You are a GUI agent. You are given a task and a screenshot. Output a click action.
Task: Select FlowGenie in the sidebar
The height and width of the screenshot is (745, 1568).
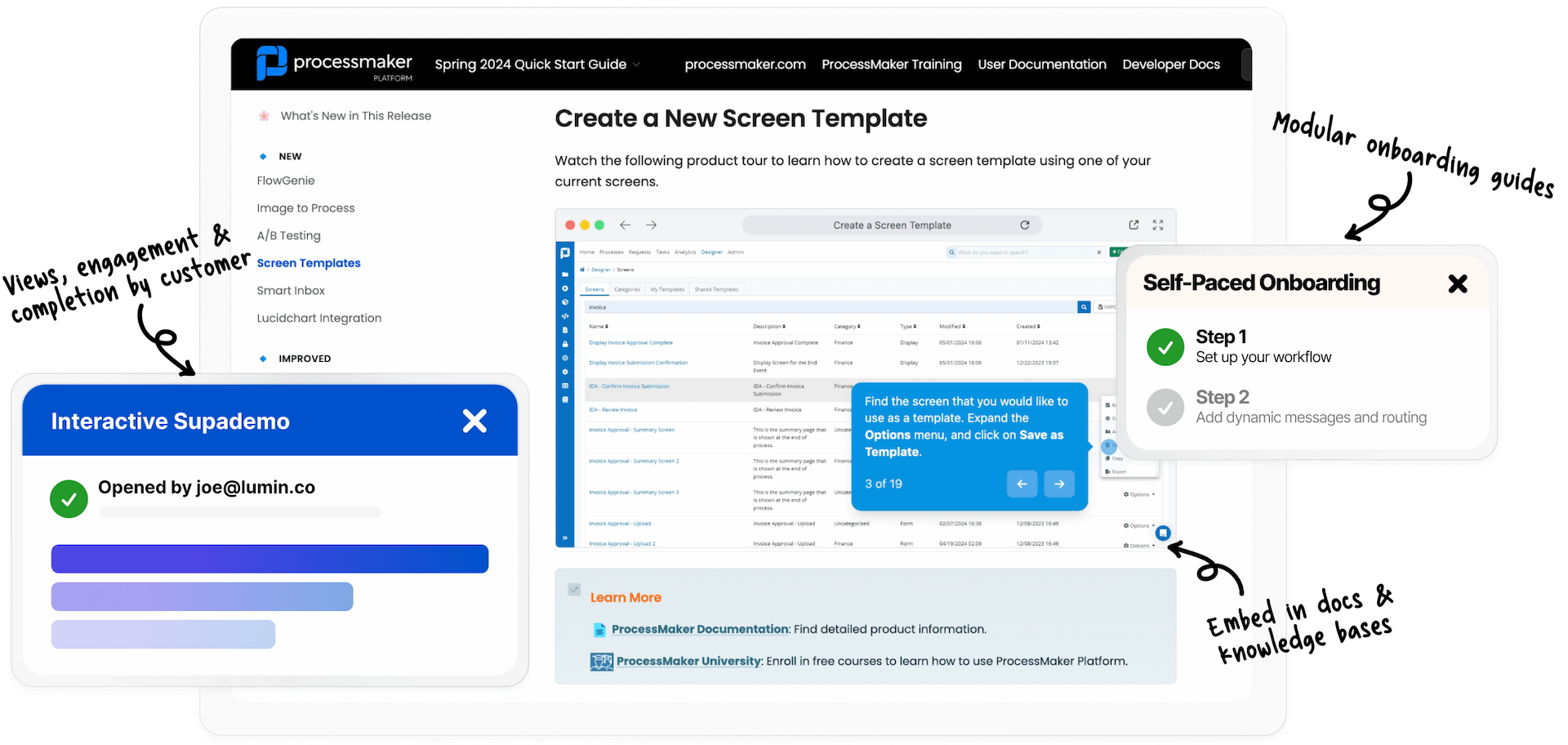286,181
